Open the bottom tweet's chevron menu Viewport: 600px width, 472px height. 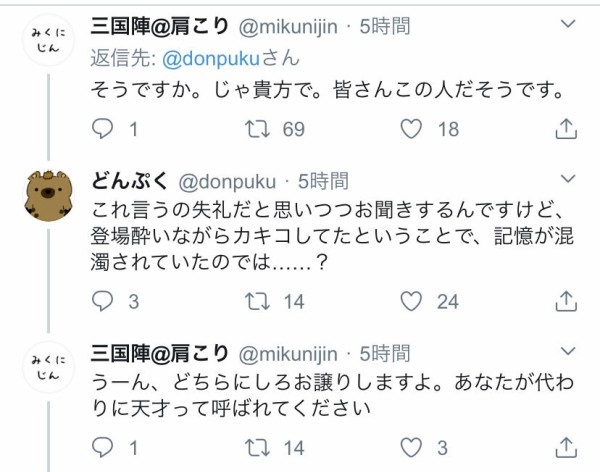[567, 351]
